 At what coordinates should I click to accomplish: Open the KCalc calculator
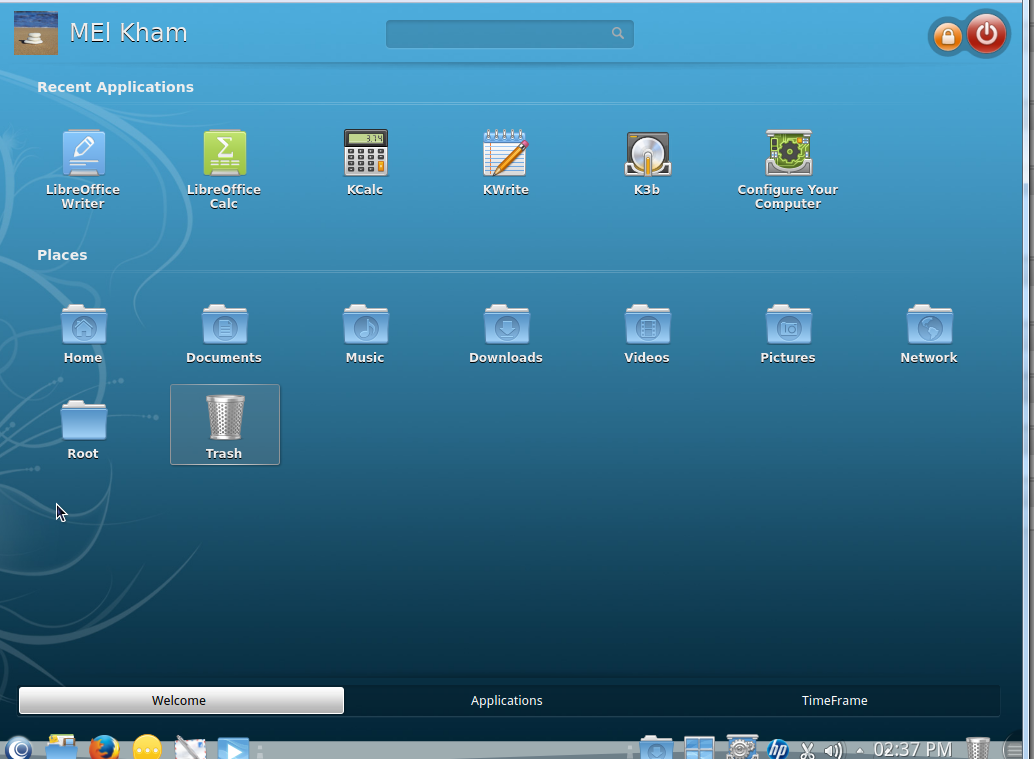[365, 163]
